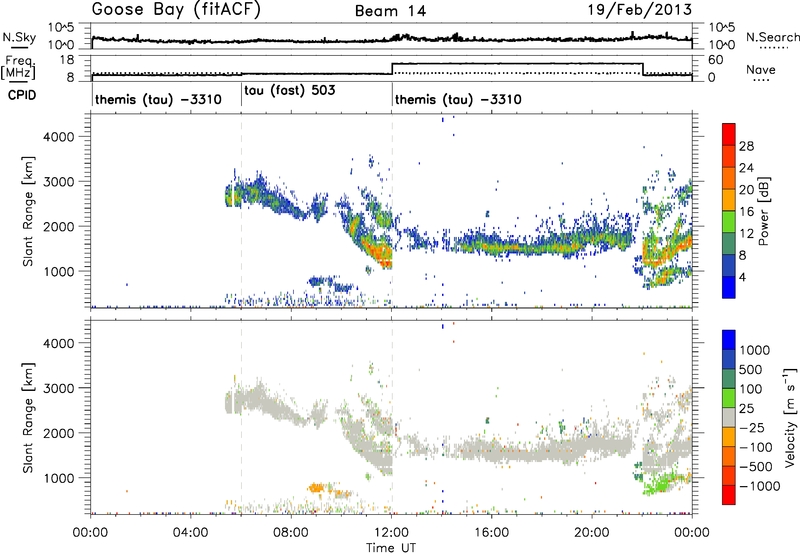Select the "Beam 14" header label
This screenshot has width=800, height=554.
pyautogui.click(x=391, y=11)
